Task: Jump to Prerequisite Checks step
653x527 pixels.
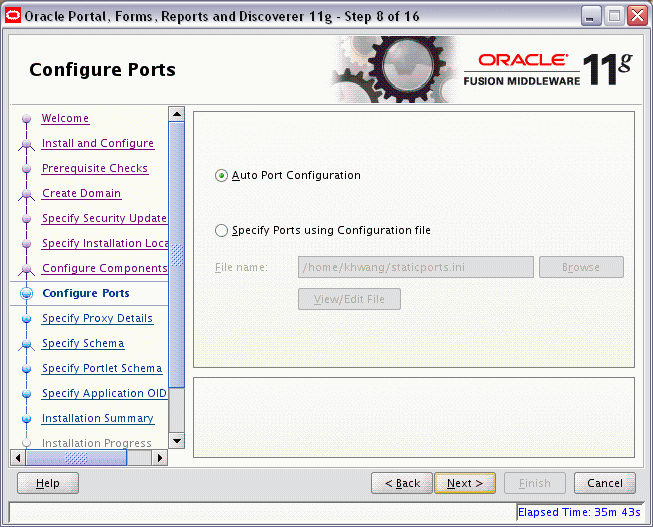Action: click(x=95, y=168)
